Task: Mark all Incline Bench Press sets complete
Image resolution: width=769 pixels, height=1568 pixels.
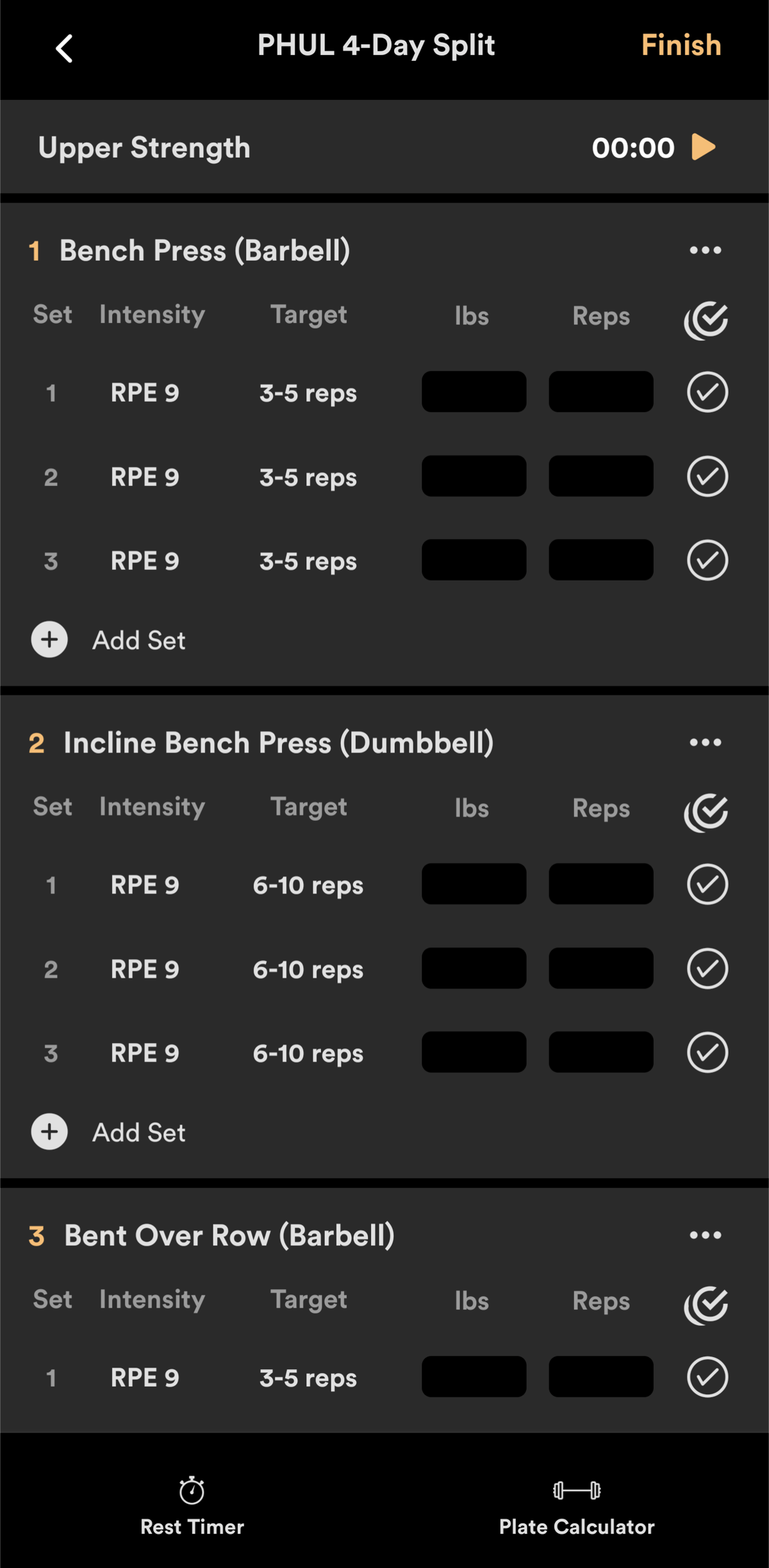Action: [x=706, y=812]
